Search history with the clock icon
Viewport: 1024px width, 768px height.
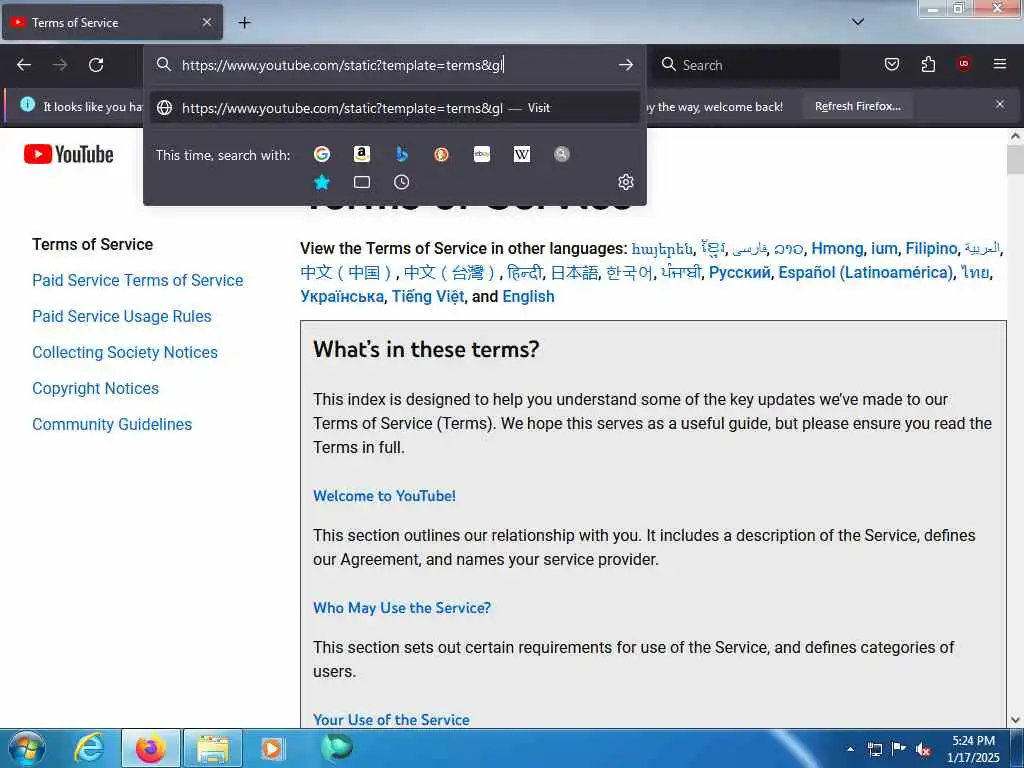click(402, 182)
